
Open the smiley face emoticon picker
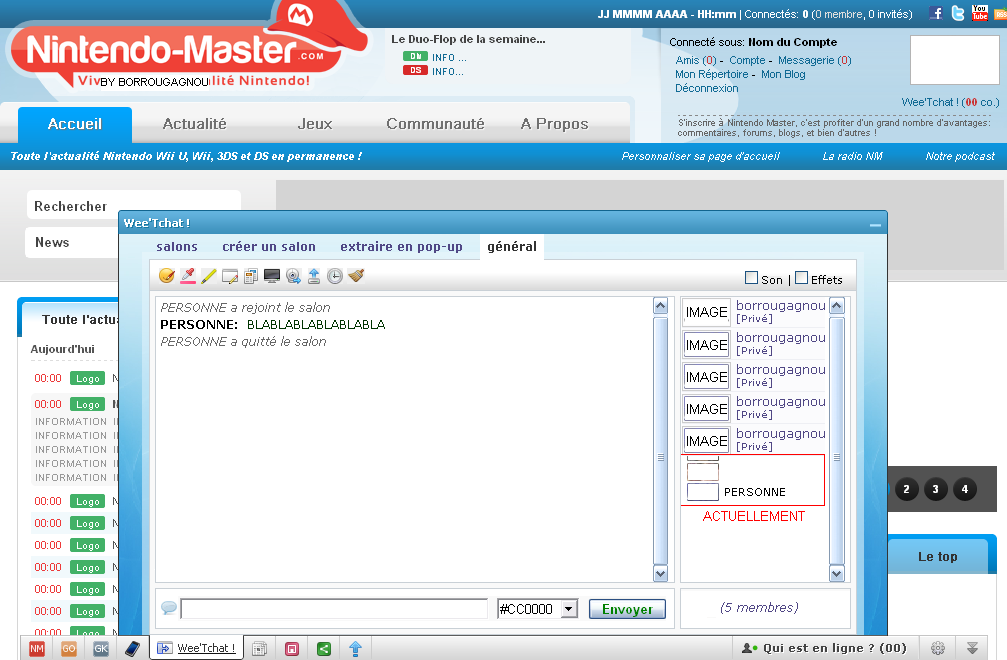pyautogui.click(x=167, y=275)
